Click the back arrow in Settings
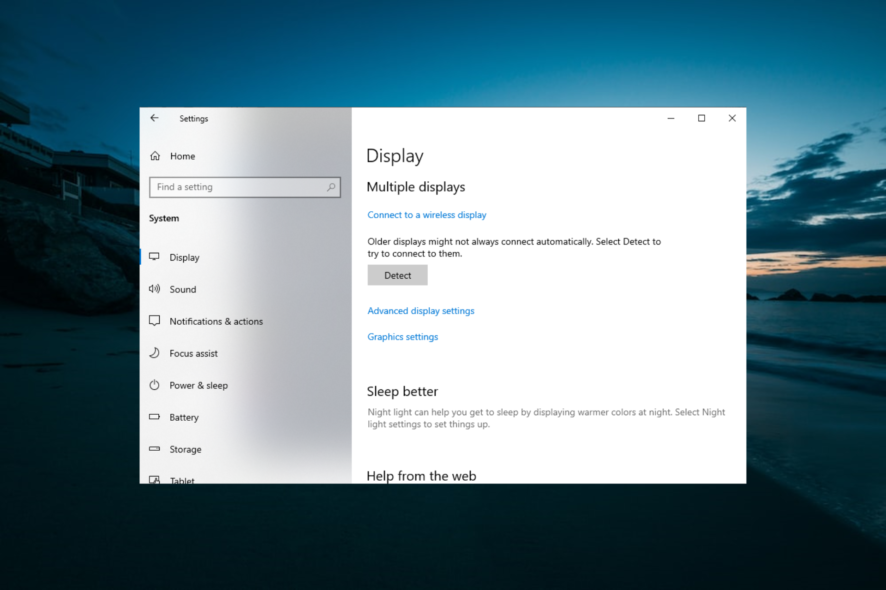The height and width of the screenshot is (590, 886). pos(154,118)
